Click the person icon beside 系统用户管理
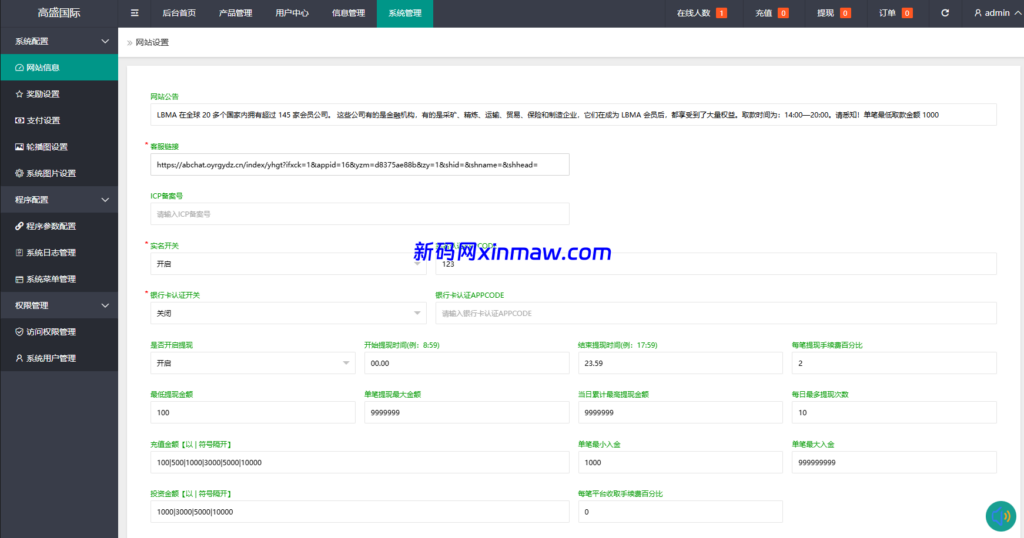 click(19, 358)
